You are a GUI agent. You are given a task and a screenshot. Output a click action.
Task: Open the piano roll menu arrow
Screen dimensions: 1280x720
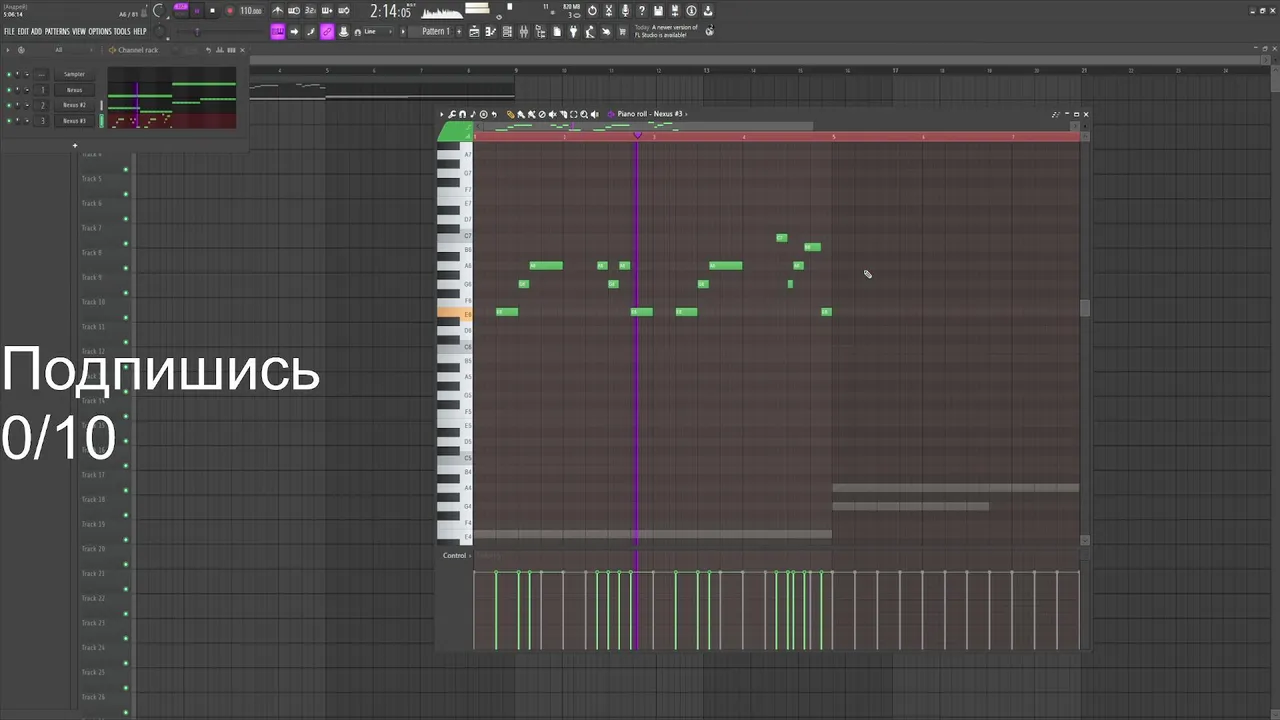(442, 114)
